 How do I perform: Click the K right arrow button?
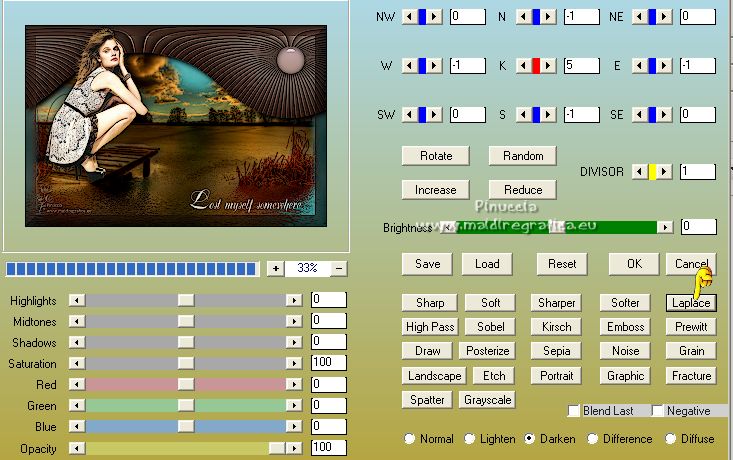tap(548, 66)
